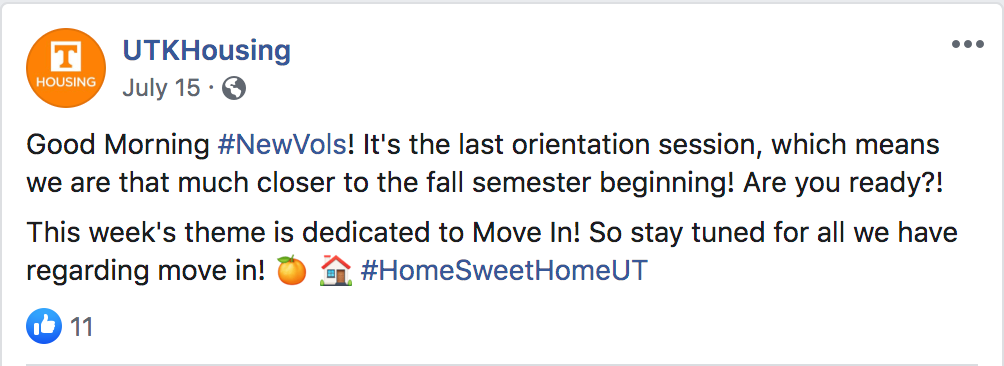Click the globe Public audience icon
Viewport: 1004px width, 366px height.
[x=234, y=89]
